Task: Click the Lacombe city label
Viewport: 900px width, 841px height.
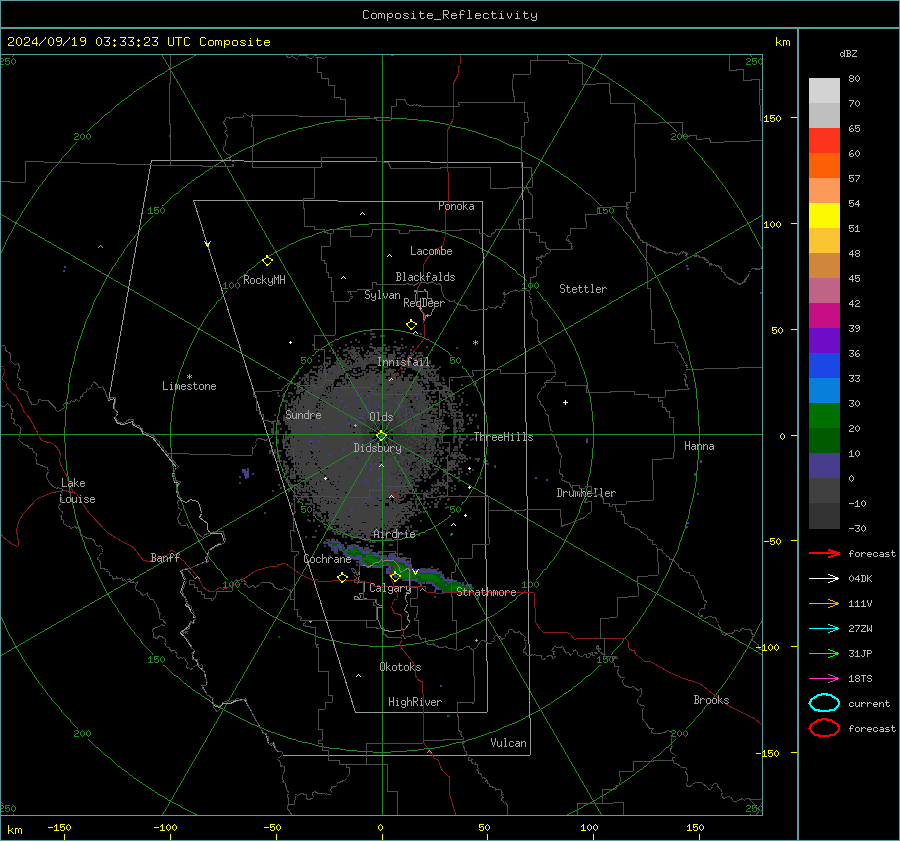Action: [431, 251]
